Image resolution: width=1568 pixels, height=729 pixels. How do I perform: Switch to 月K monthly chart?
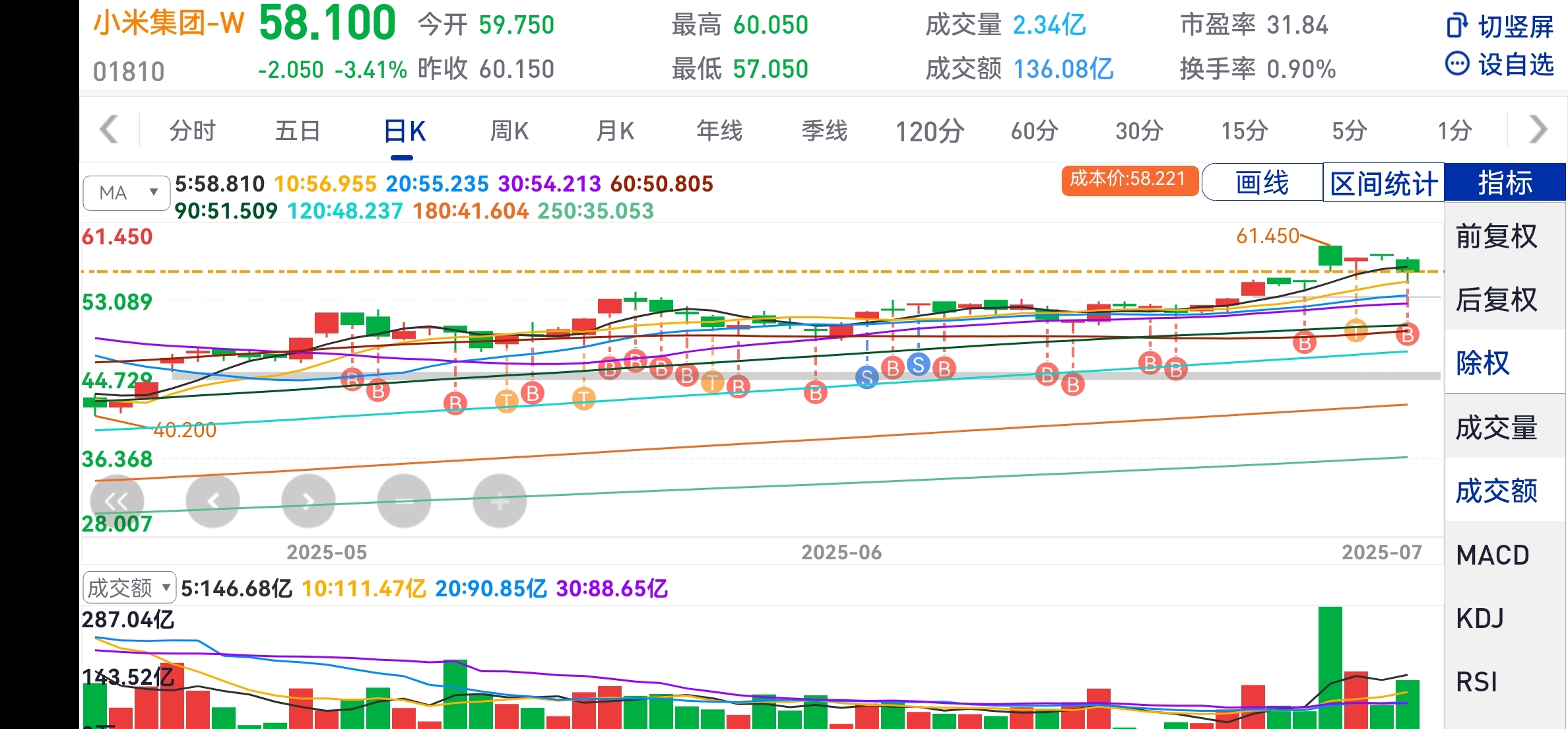(x=615, y=131)
